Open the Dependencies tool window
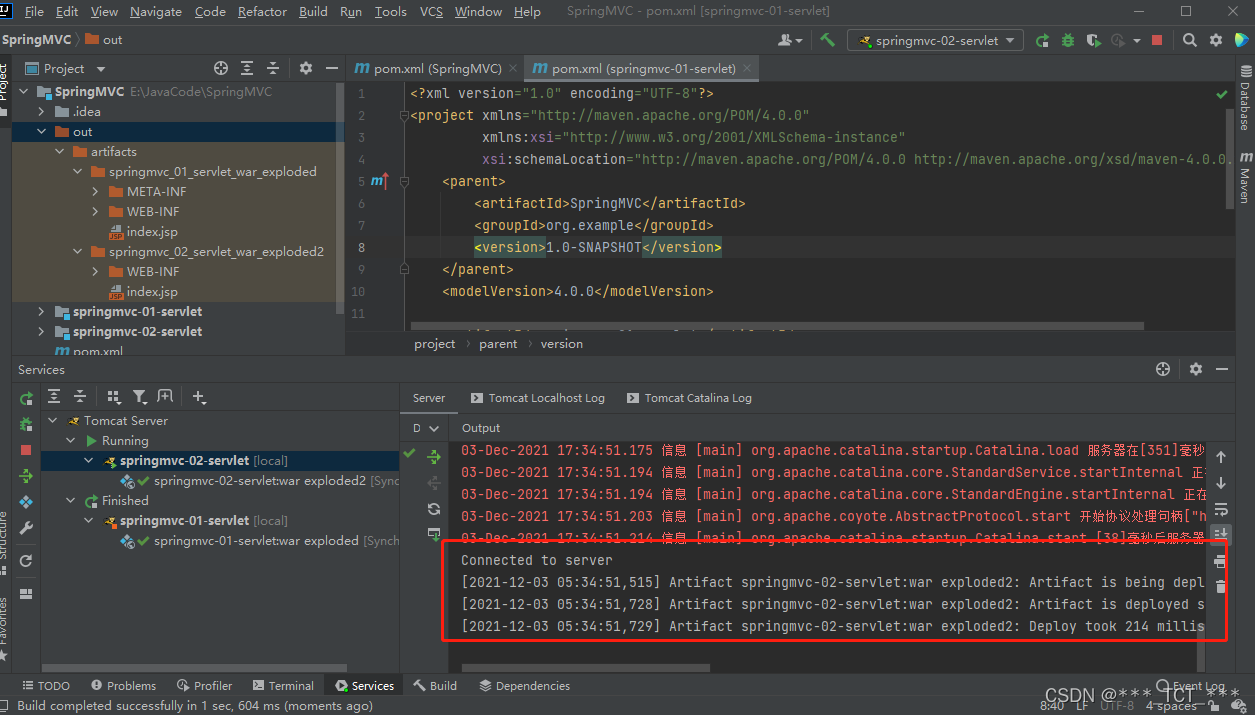 pos(524,686)
